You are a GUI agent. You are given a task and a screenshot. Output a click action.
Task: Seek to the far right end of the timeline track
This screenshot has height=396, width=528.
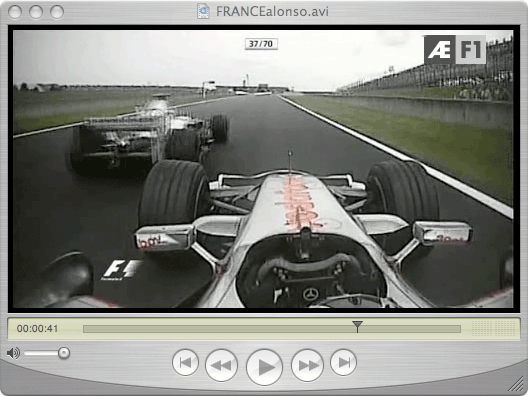point(459,329)
